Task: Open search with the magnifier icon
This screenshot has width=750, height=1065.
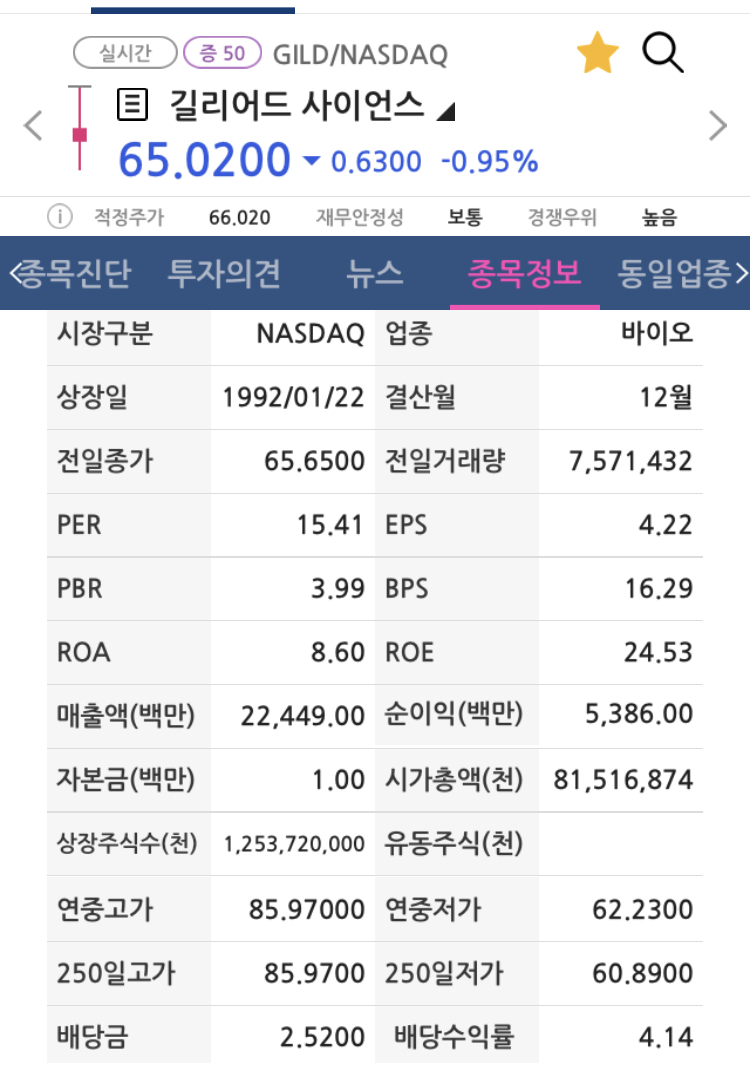Action: click(663, 52)
